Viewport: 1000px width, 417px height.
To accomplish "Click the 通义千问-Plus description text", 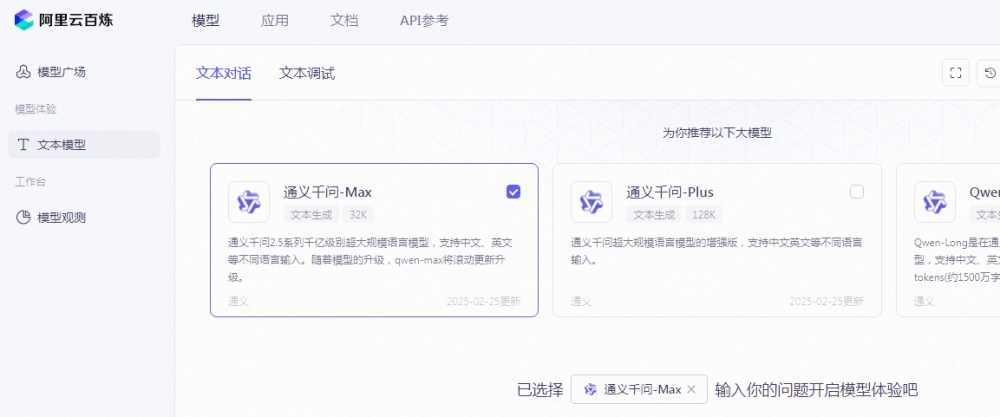I will (717, 251).
